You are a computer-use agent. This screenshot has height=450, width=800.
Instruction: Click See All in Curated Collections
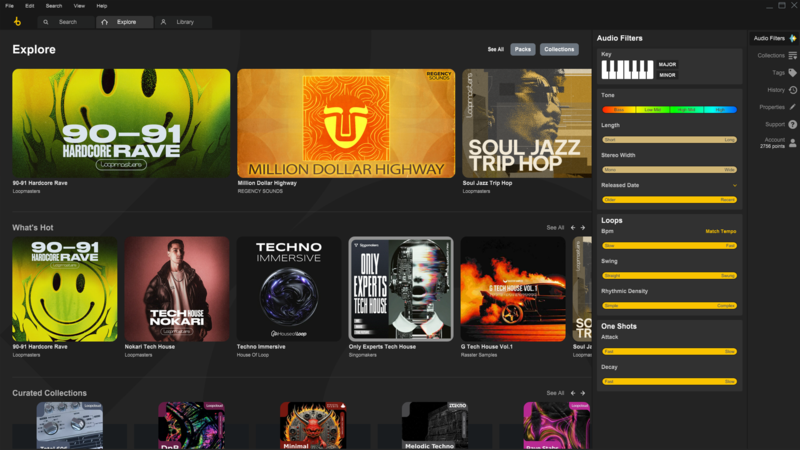click(x=555, y=393)
